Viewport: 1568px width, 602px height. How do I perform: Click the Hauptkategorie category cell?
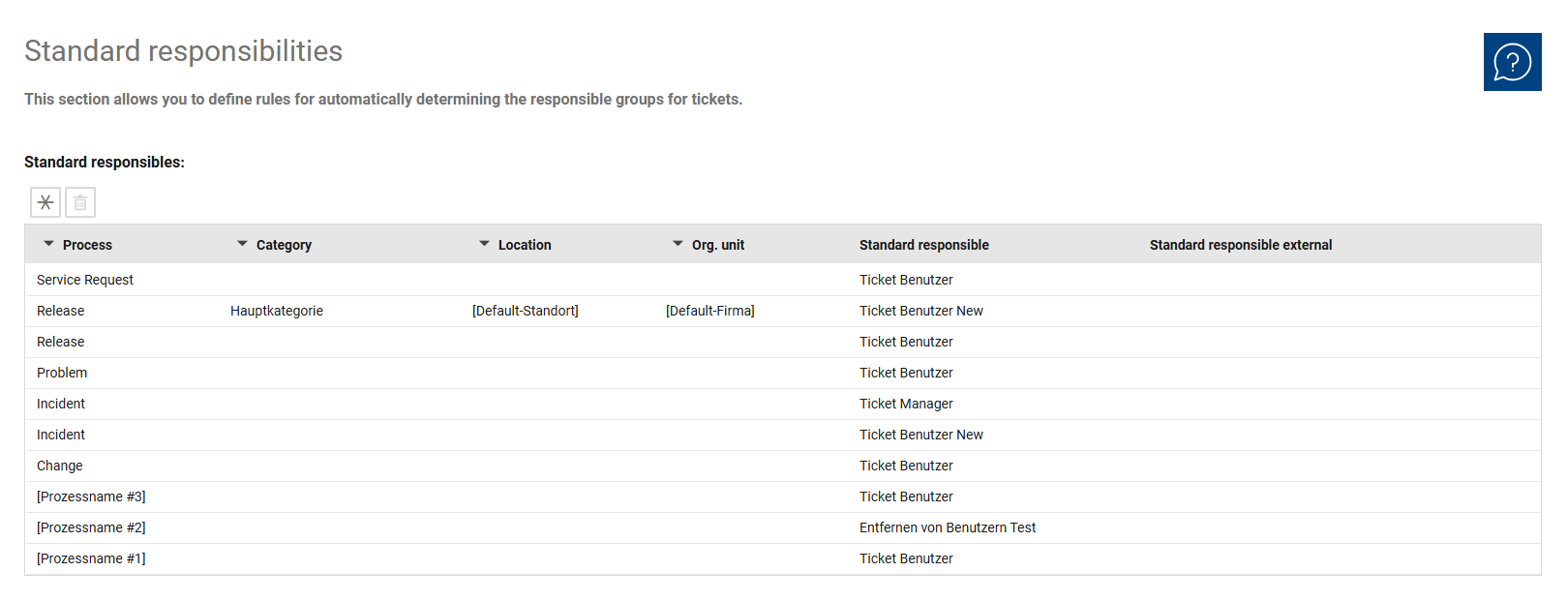[x=277, y=311]
